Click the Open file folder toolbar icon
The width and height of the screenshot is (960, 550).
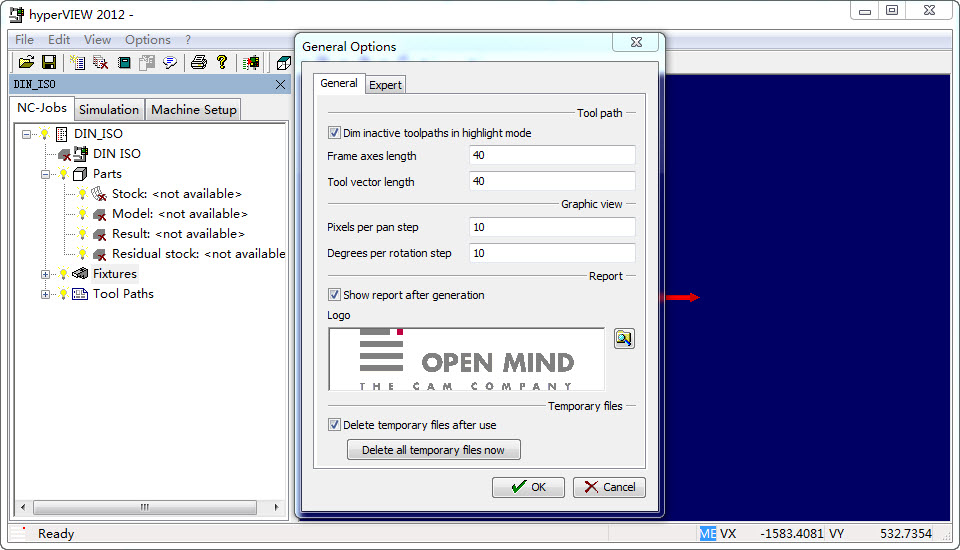26,62
